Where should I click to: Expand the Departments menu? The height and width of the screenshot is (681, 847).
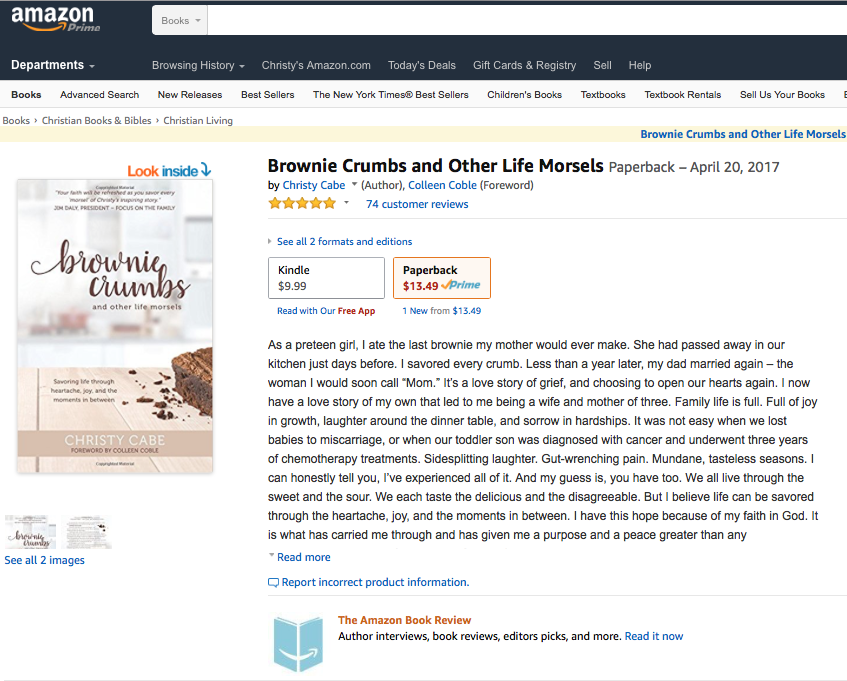tap(53, 65)
